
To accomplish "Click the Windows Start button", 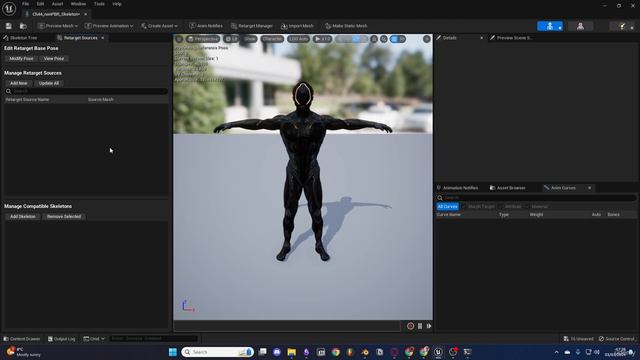I will [173, 352].
